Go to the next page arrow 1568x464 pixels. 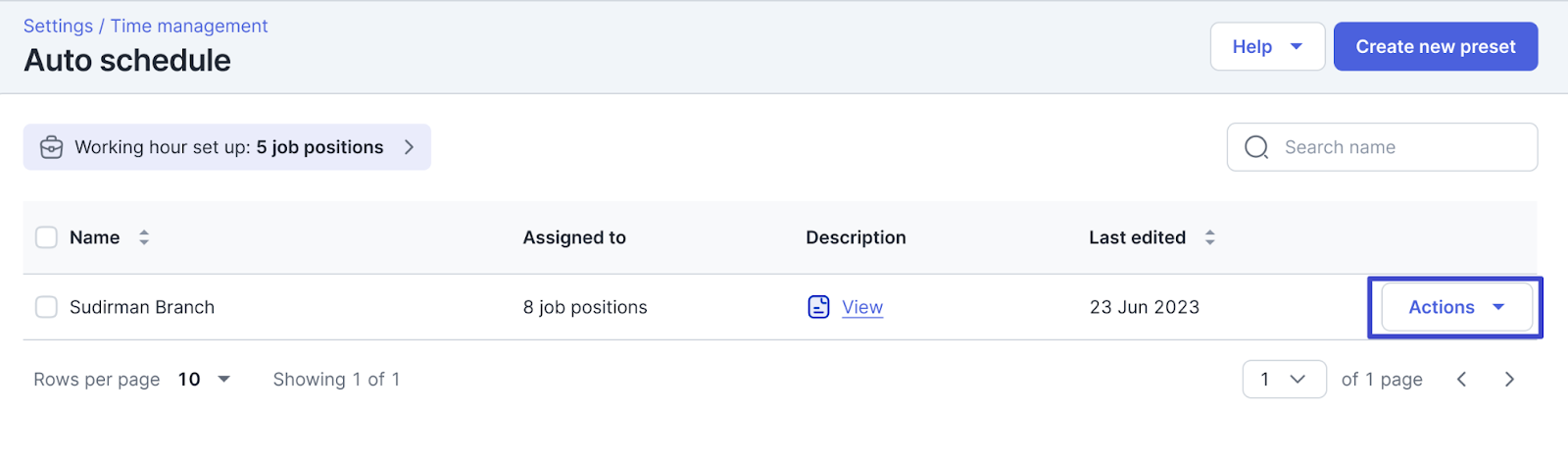tap(1509, 380)
